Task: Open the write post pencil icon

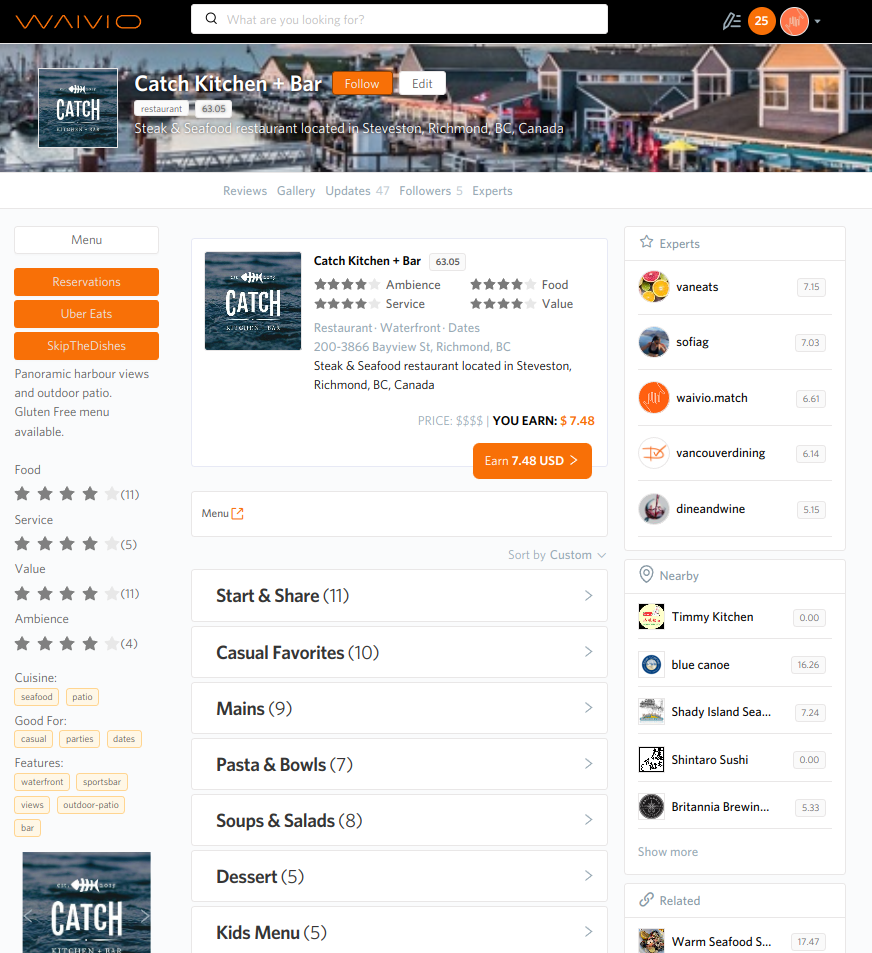Action: pos(732,21)
